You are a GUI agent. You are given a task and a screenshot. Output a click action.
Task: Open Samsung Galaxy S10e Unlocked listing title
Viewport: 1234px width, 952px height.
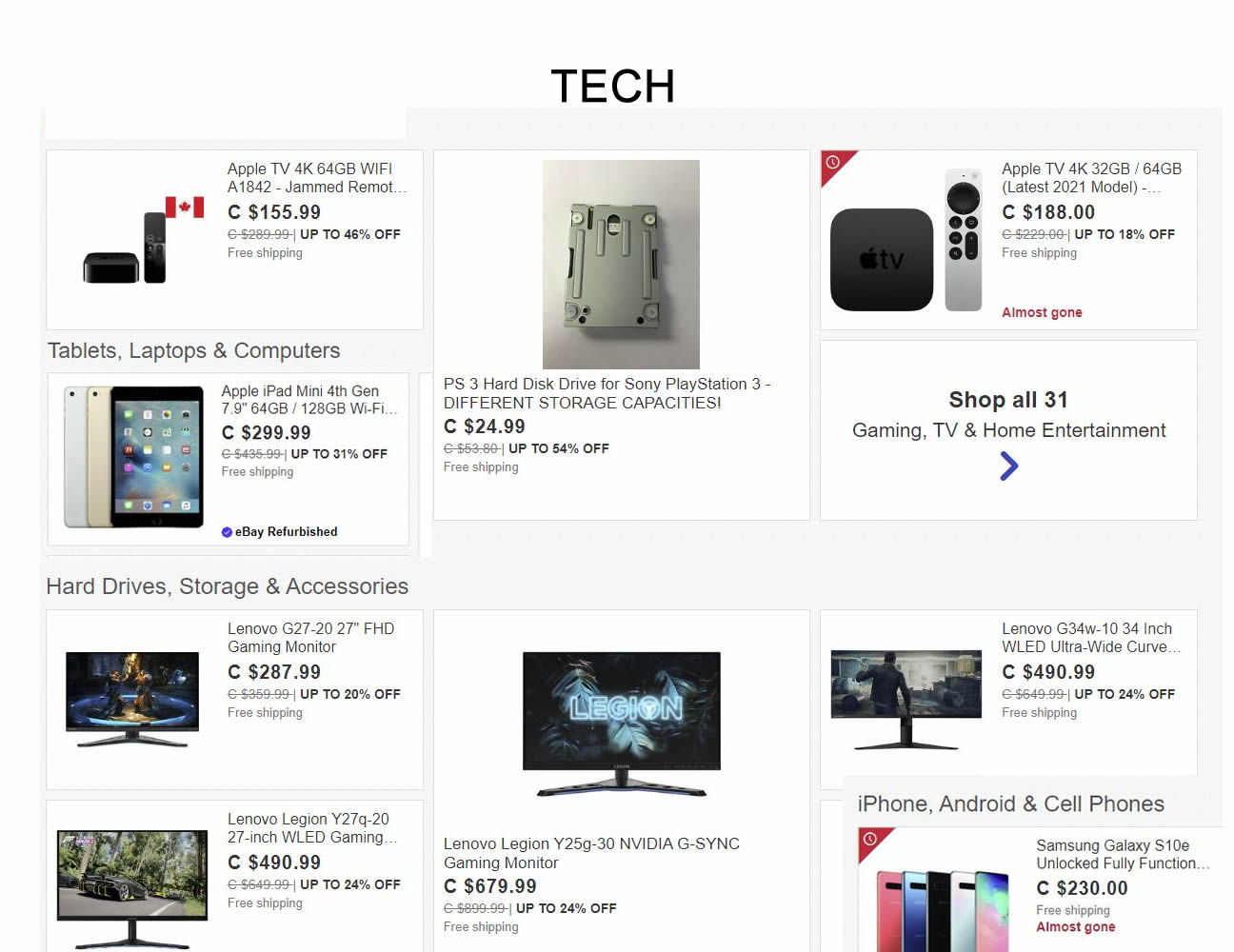pos(1123,854)
